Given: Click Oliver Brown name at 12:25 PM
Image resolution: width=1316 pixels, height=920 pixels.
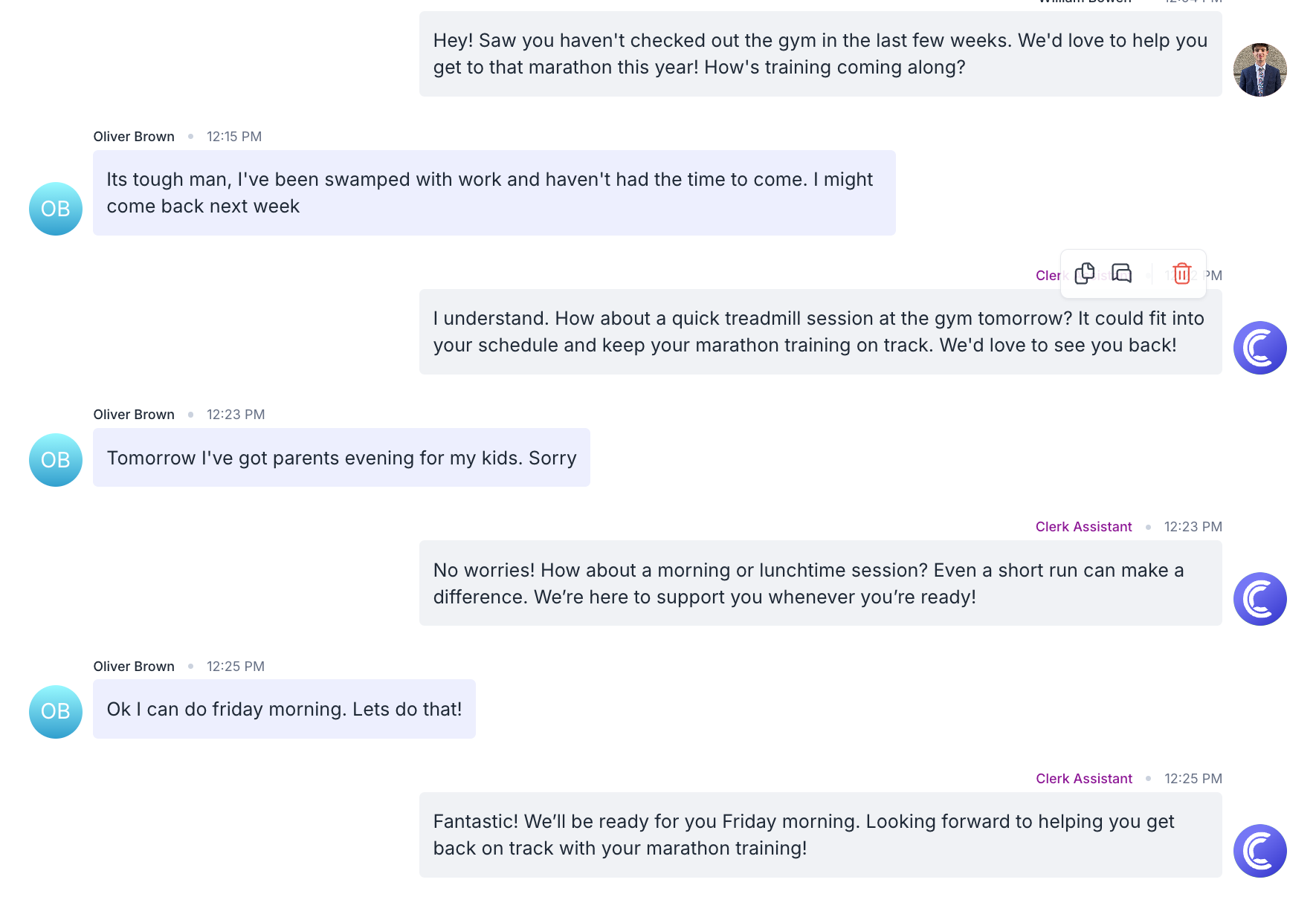Looking at the screenshot, I should pyautogui.click(x=134, y=667).
